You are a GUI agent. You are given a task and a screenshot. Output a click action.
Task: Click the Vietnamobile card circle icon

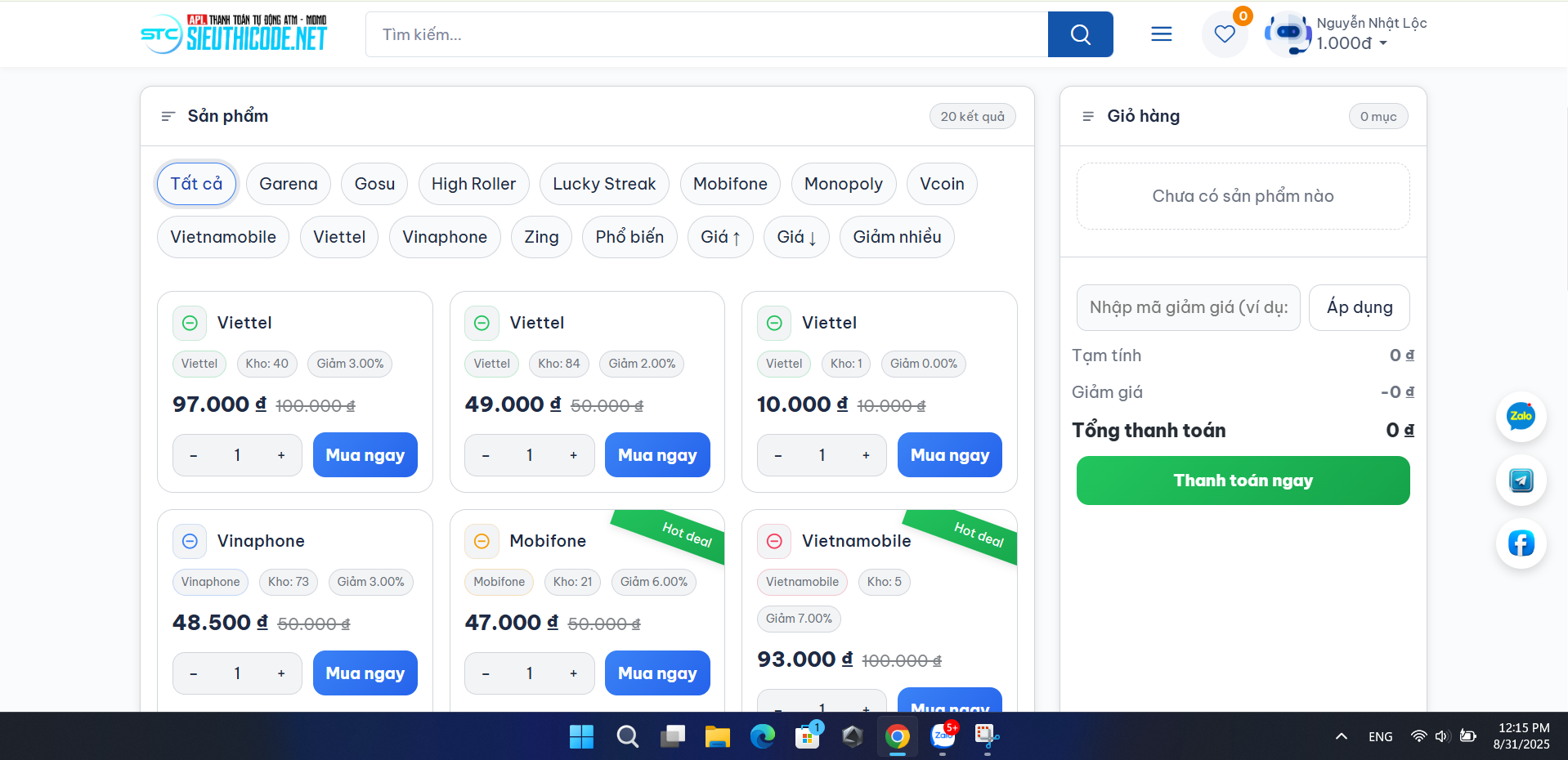coord(774,541)
